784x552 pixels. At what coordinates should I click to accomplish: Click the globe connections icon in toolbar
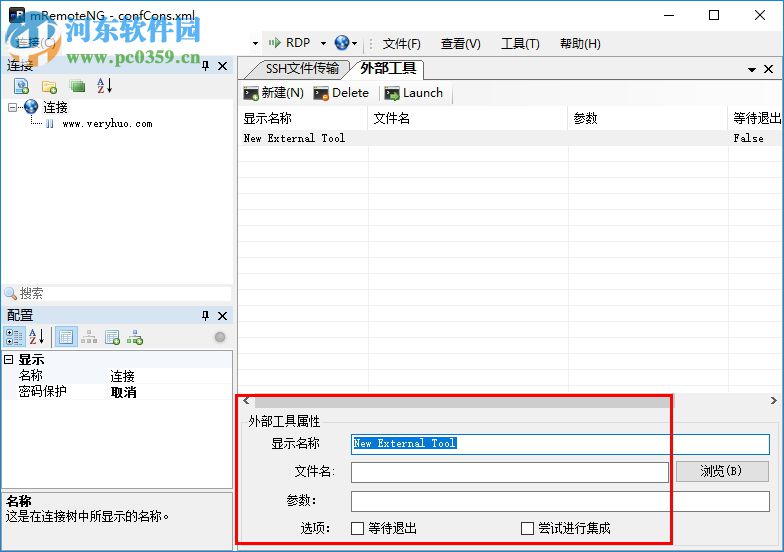[342, 43]
